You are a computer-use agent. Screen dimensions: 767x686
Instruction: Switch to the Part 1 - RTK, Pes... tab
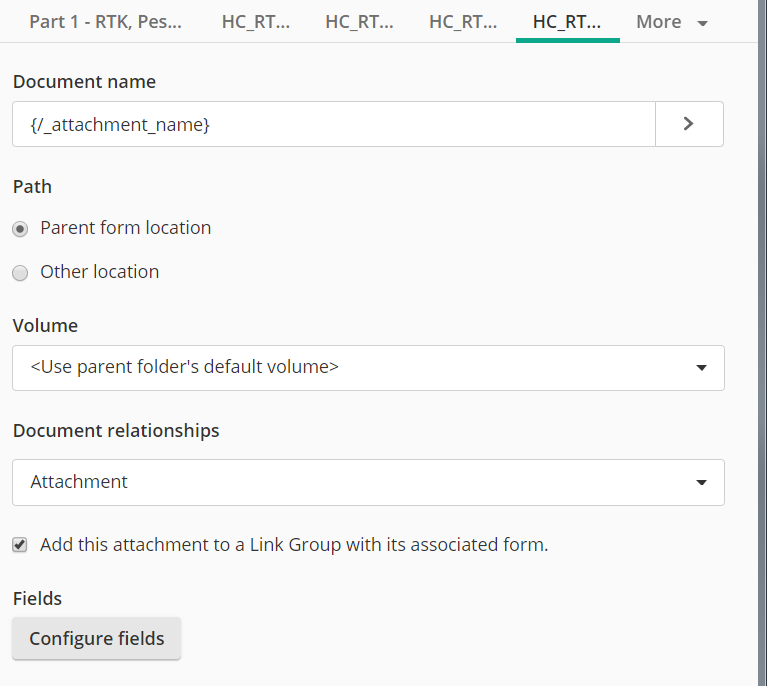tap(105, 22)
